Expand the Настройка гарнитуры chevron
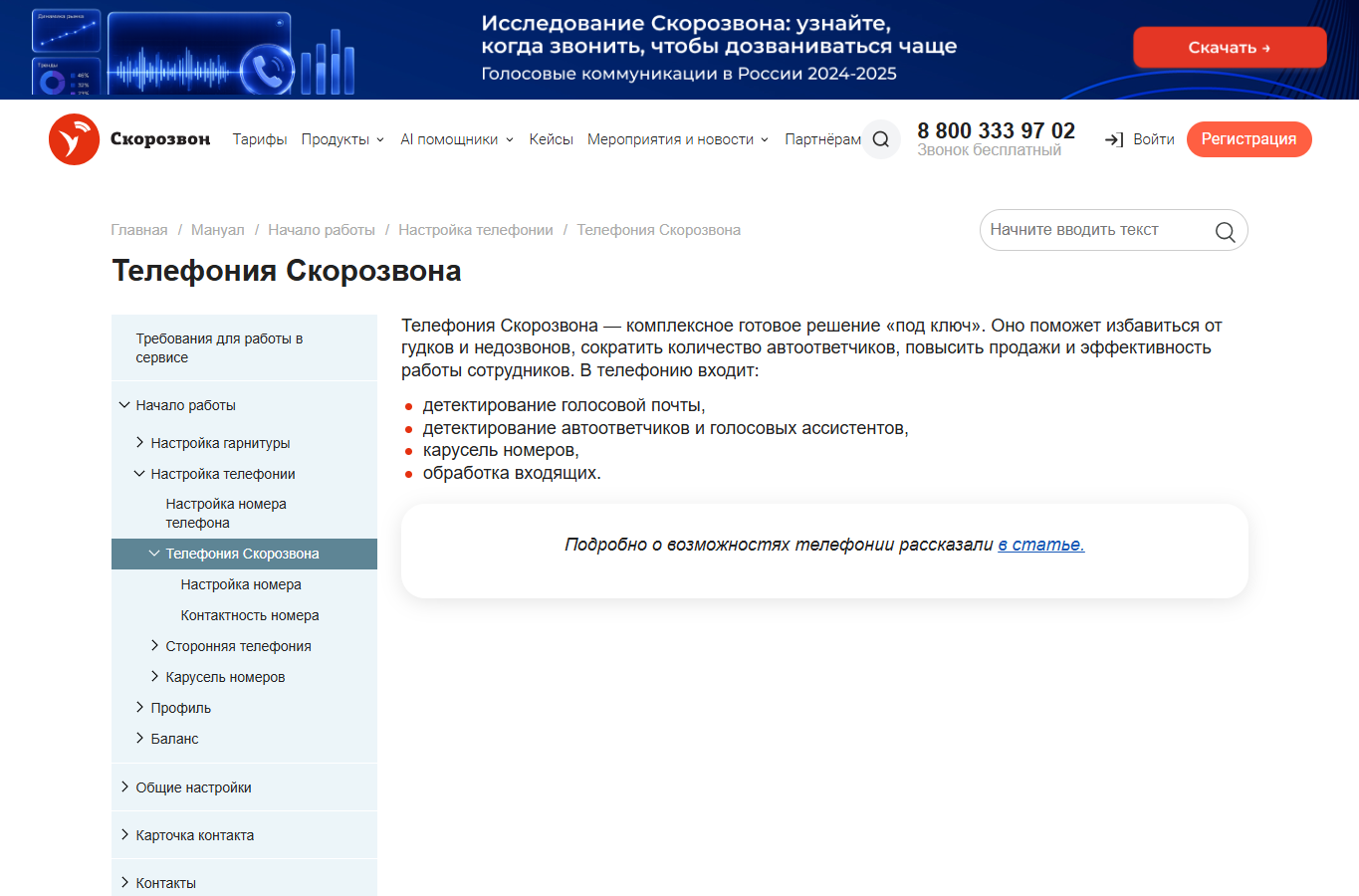Image resolution: width=1359 pixels, height=896 pixels. [139, 442]
